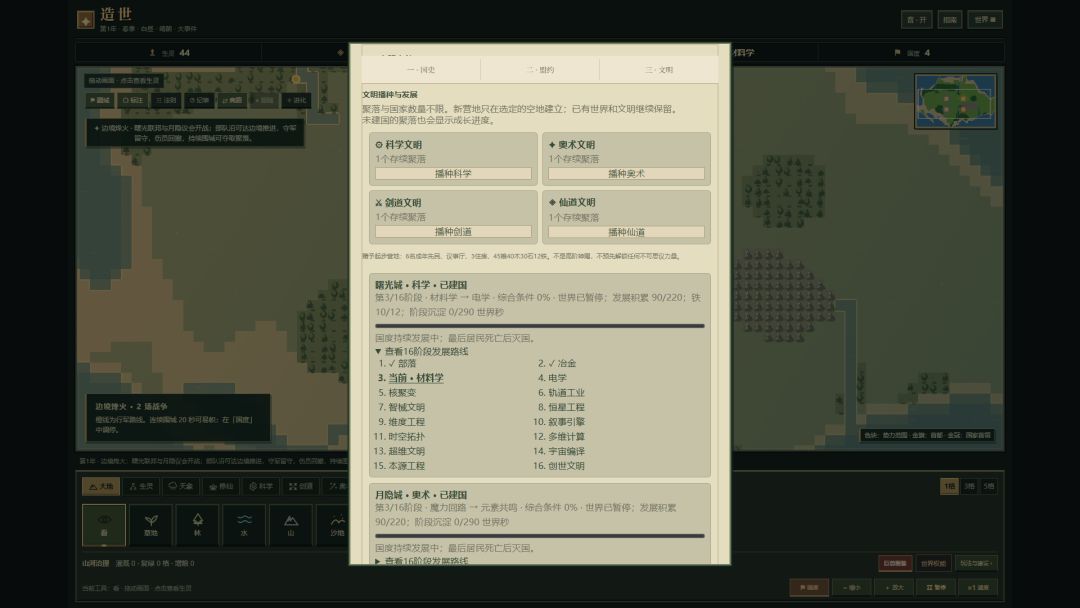Click the red button left of 世界权能
This screenshot has width=1080, height=608.
pyautogui.click(x=895, y=563)
